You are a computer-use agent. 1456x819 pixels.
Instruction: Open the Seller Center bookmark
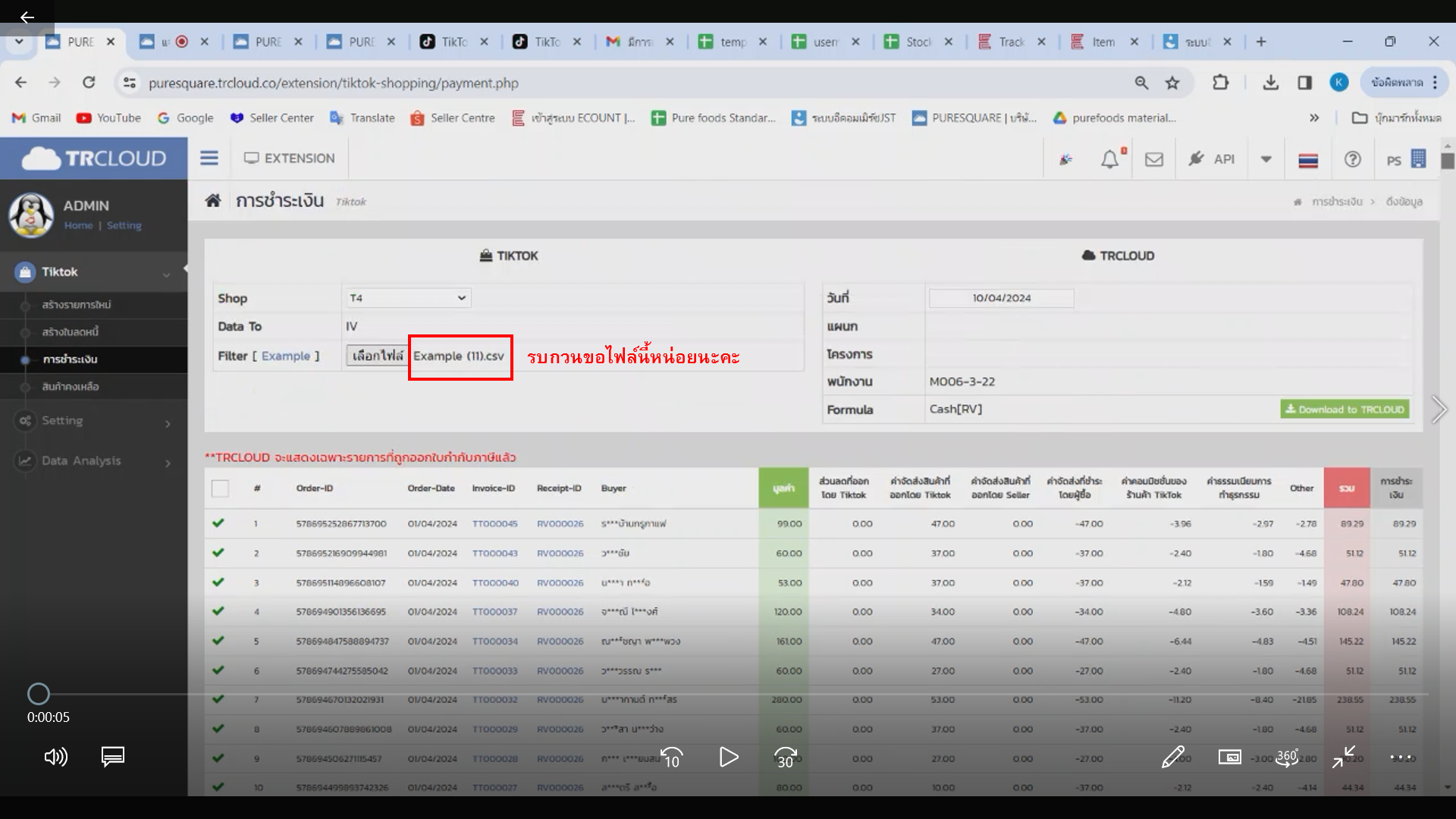coord(272,118)
